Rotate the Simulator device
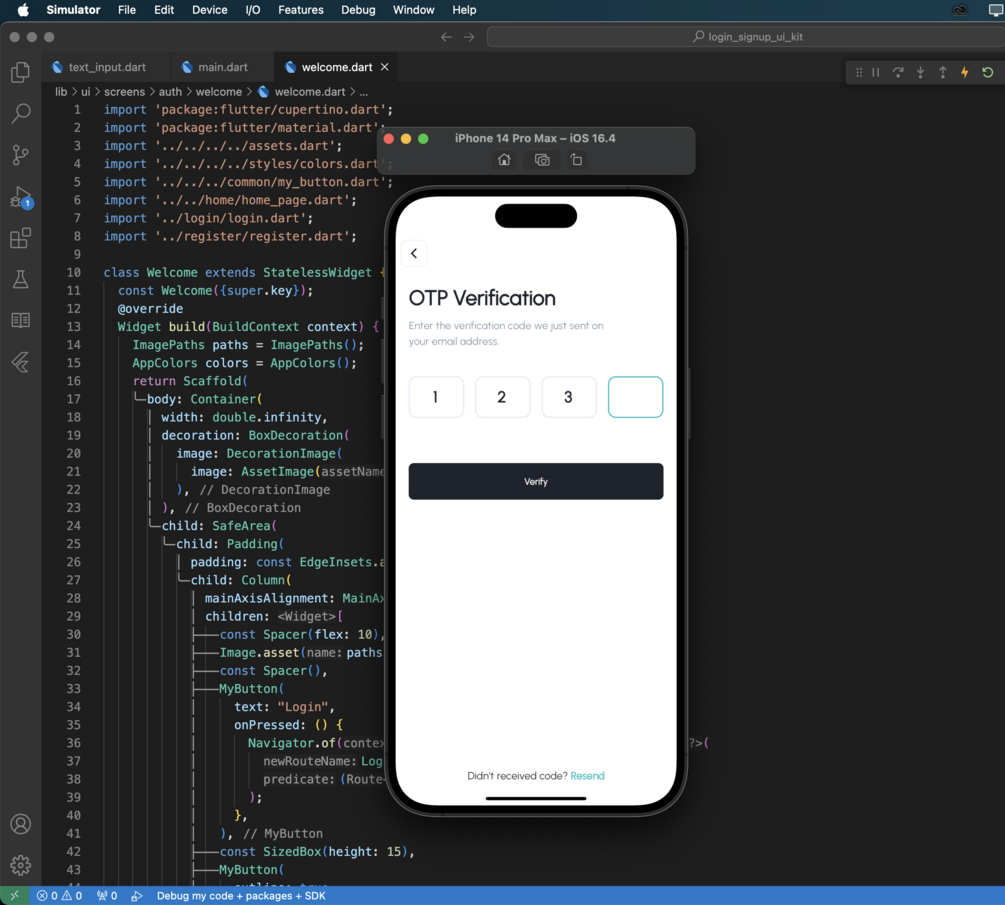 576,160
